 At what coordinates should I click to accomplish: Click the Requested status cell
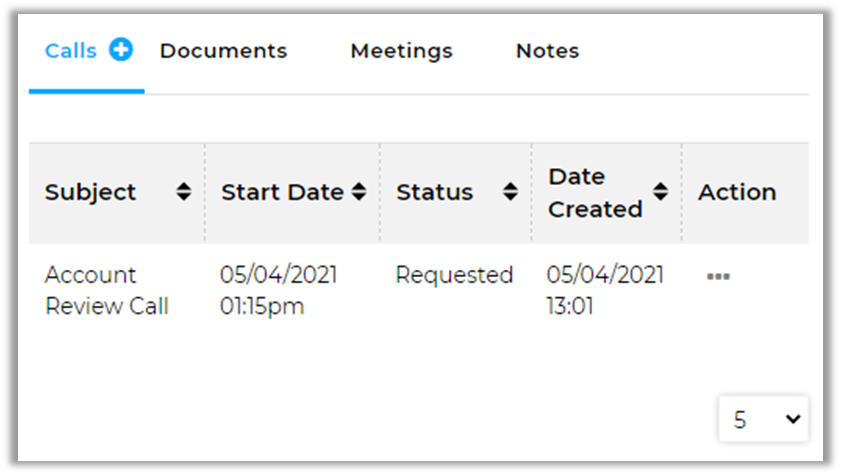(454, 275)
